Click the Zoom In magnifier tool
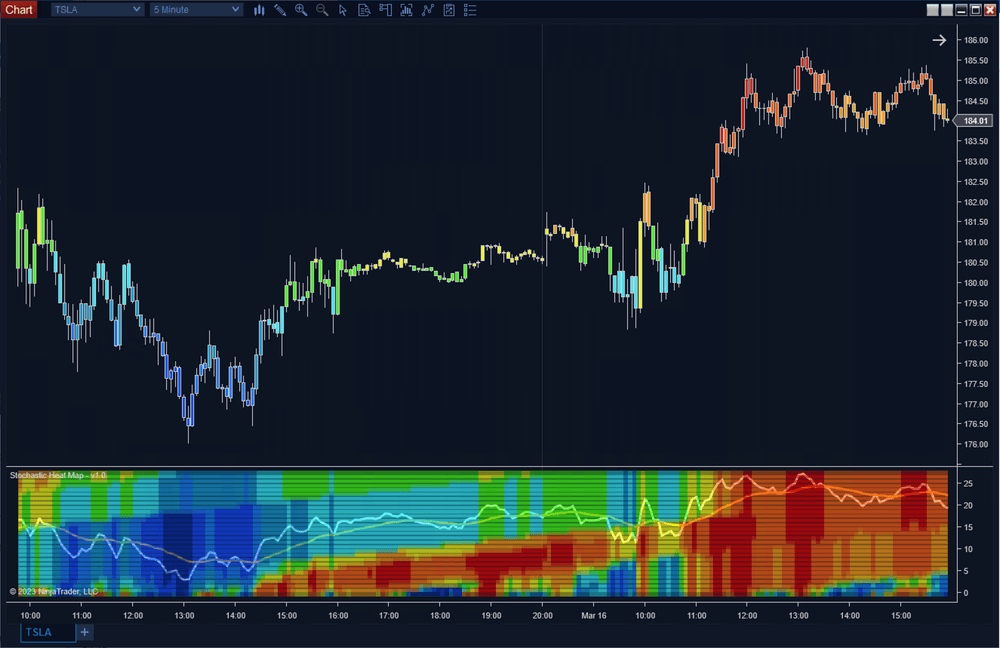 pyautogui.click(x=300, y=10)
